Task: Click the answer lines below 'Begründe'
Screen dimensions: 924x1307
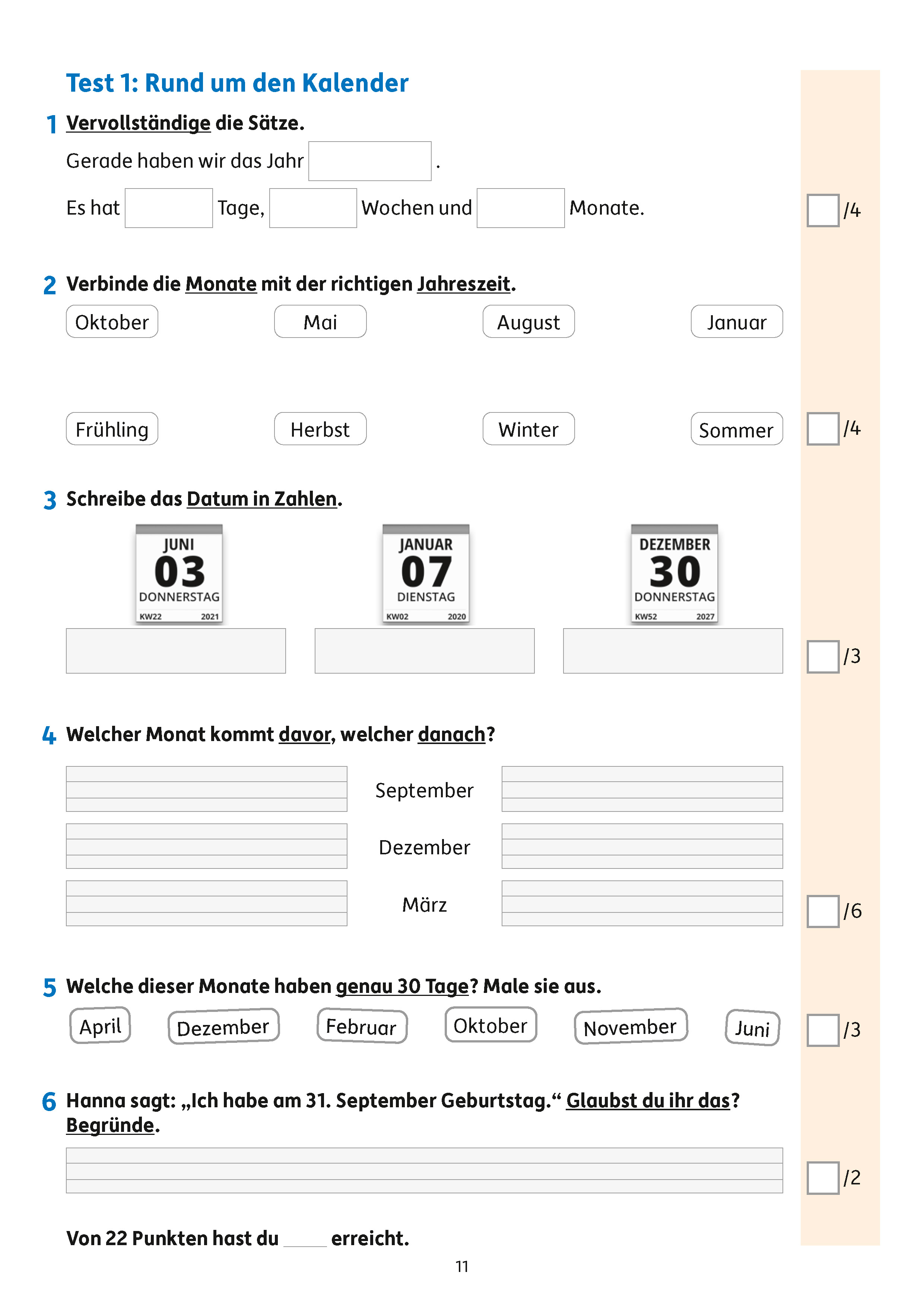Action: (425, 1170)
